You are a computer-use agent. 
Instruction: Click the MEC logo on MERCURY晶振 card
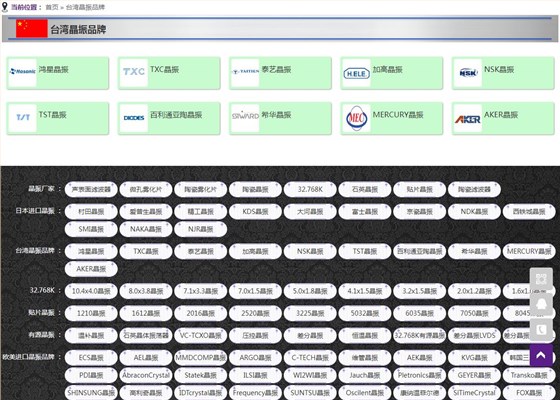(x=356, y=118)
